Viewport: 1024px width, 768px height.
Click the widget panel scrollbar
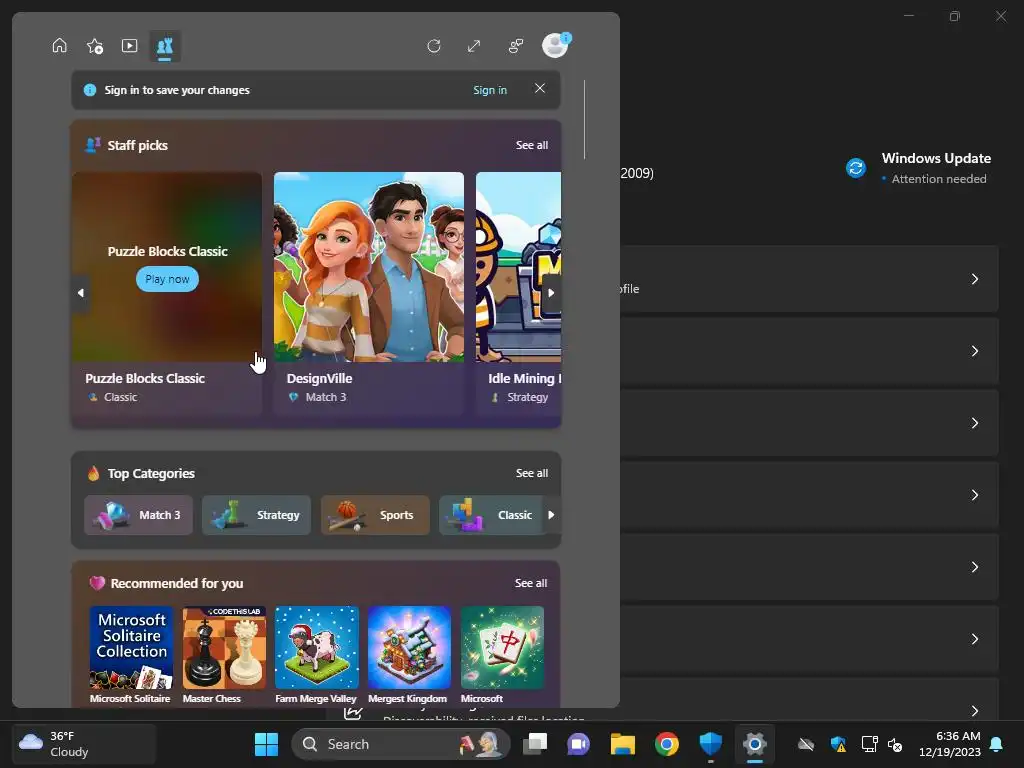tap(584, 119)
